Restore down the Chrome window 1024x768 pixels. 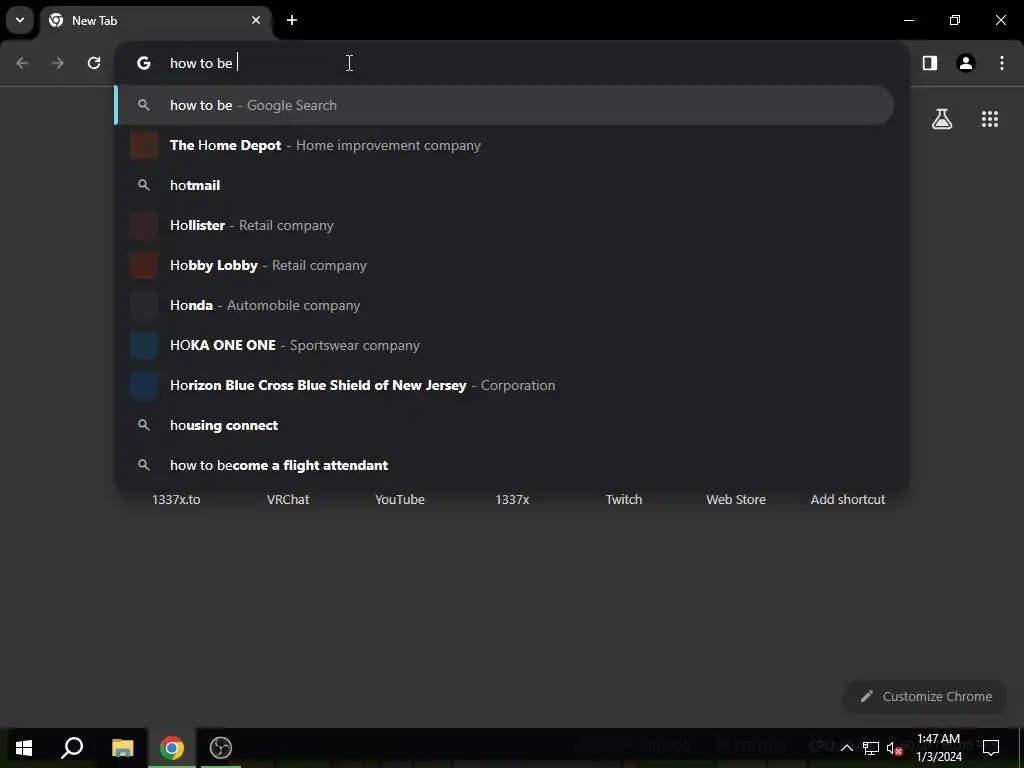click(x=955, y=20)
